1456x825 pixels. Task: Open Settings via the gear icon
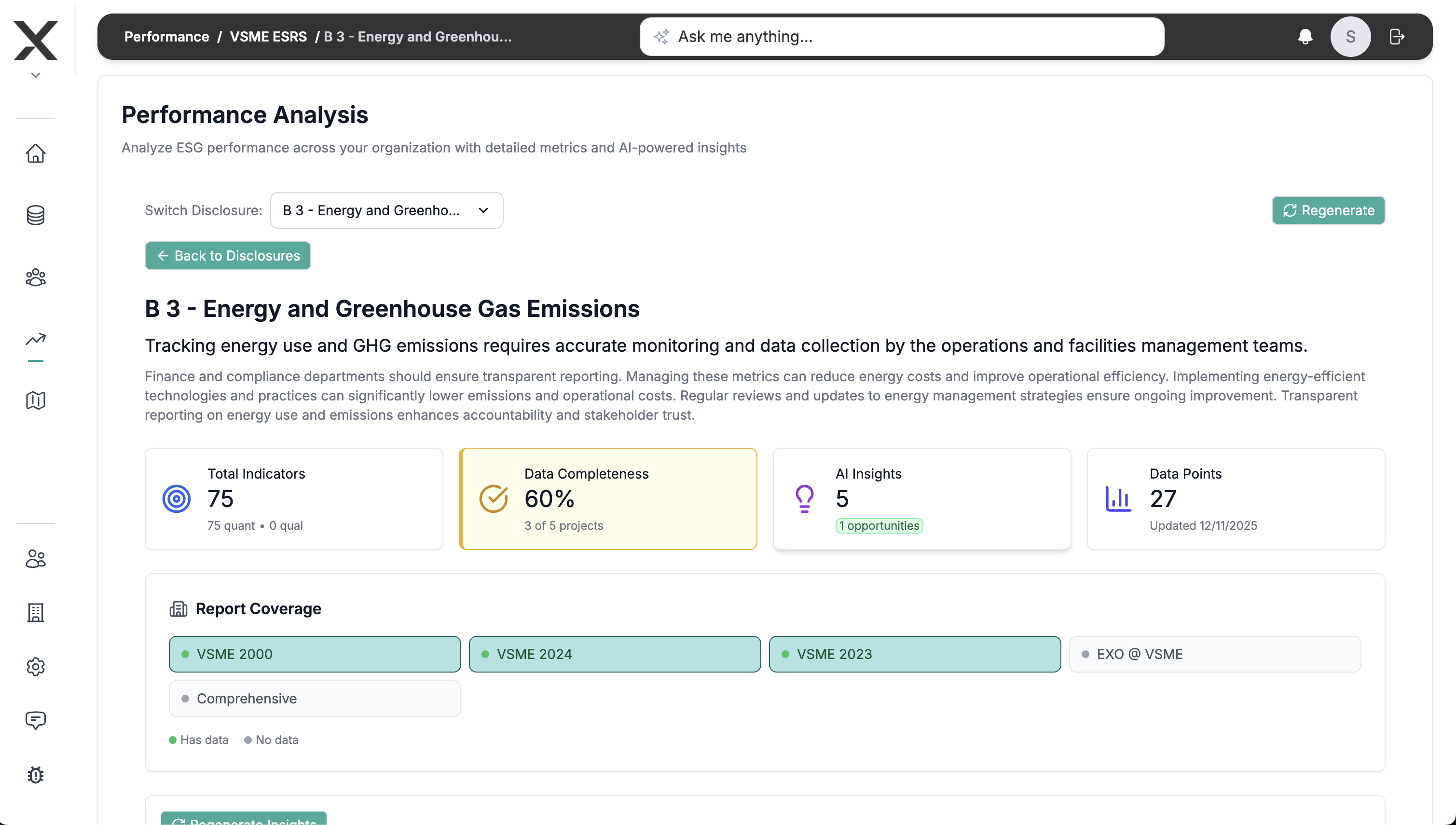35,667
